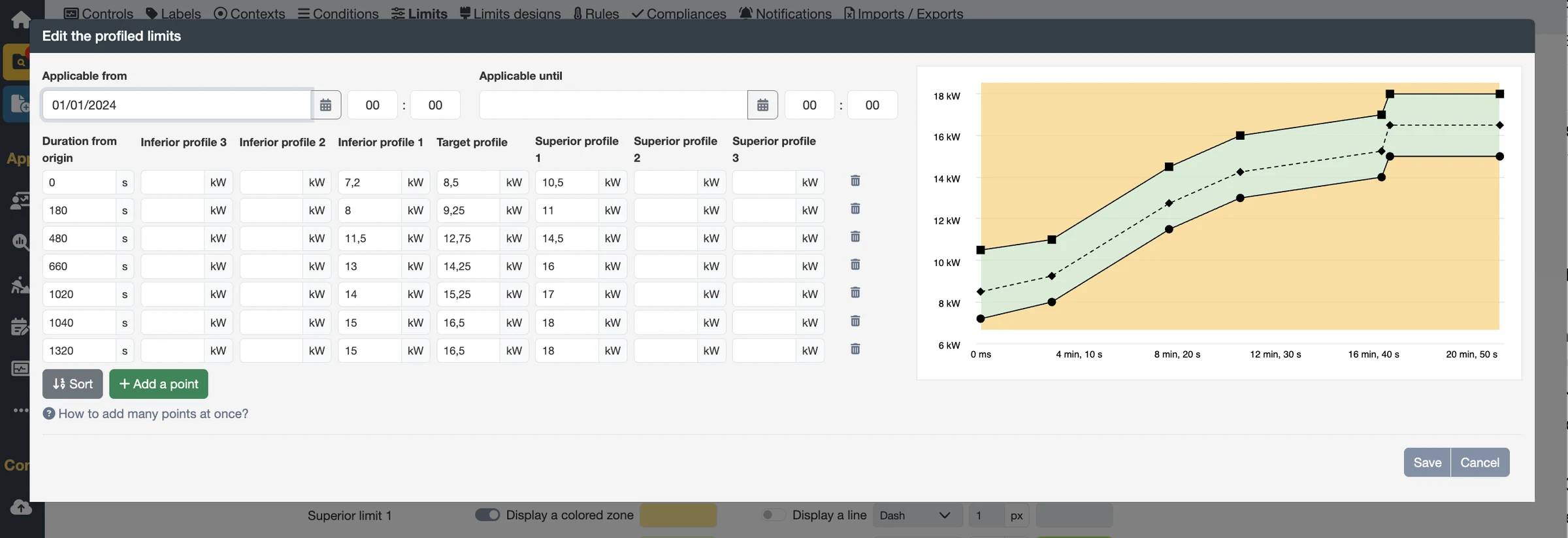1568x538 pixels.
Task: Delete the 1020 s duration row
Action: [855, 293]
